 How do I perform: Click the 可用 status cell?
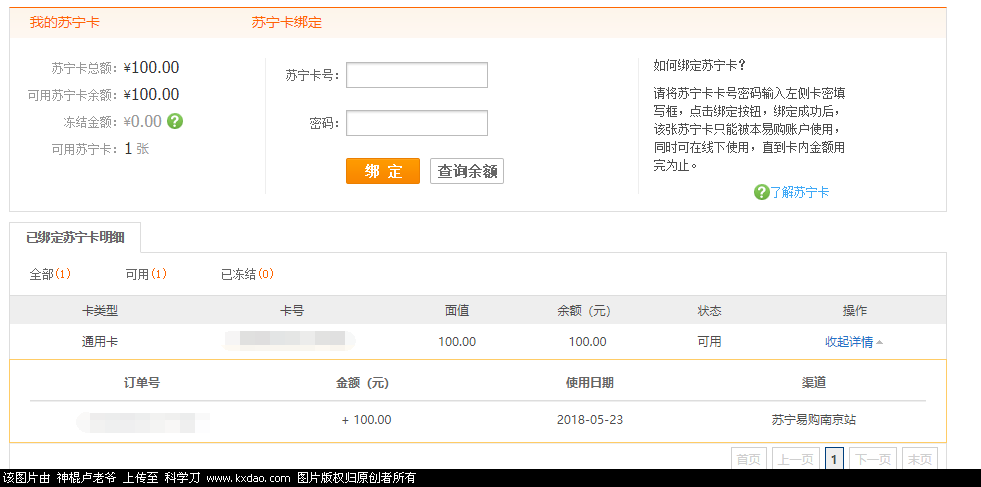[709, 342]
